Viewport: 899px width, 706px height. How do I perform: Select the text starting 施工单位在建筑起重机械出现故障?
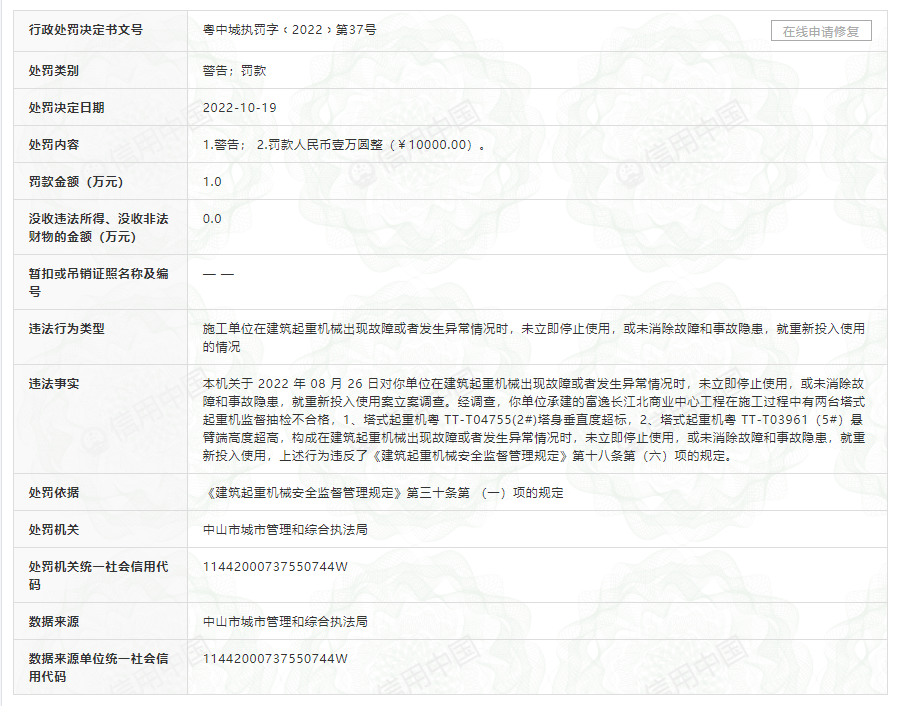(534, 338)
